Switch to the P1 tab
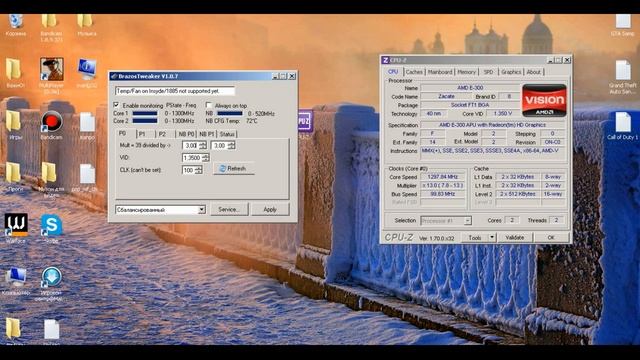Image resolution: width=640 pixels, height=360 pixels. 142,134
